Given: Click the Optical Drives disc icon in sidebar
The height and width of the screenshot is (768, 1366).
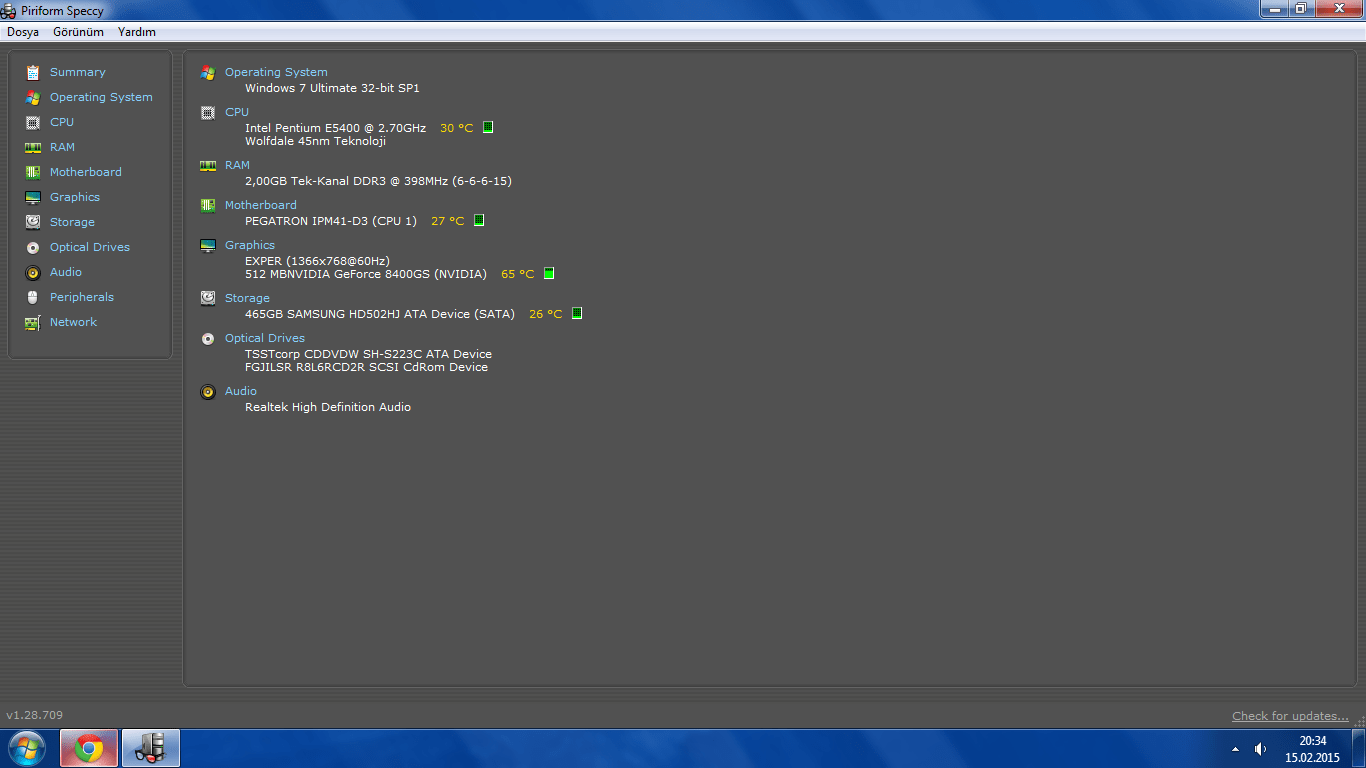Looking at the screenshot, I should (x=33, y=247).
